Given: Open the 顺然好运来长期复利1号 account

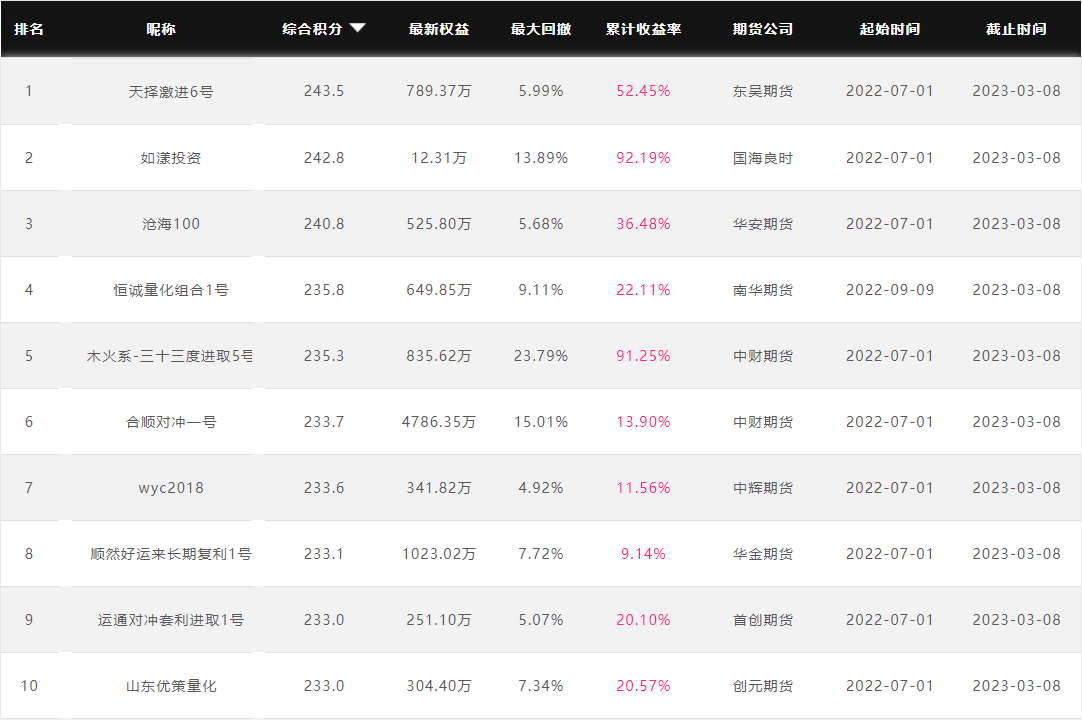Looking at the screenshot, I should (170, 554).
